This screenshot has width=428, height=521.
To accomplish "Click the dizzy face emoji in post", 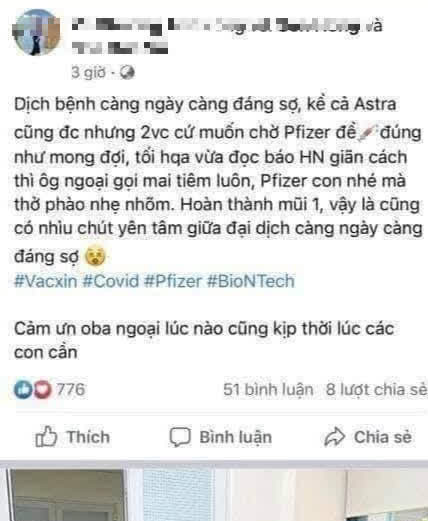I will tap(95, 256).
